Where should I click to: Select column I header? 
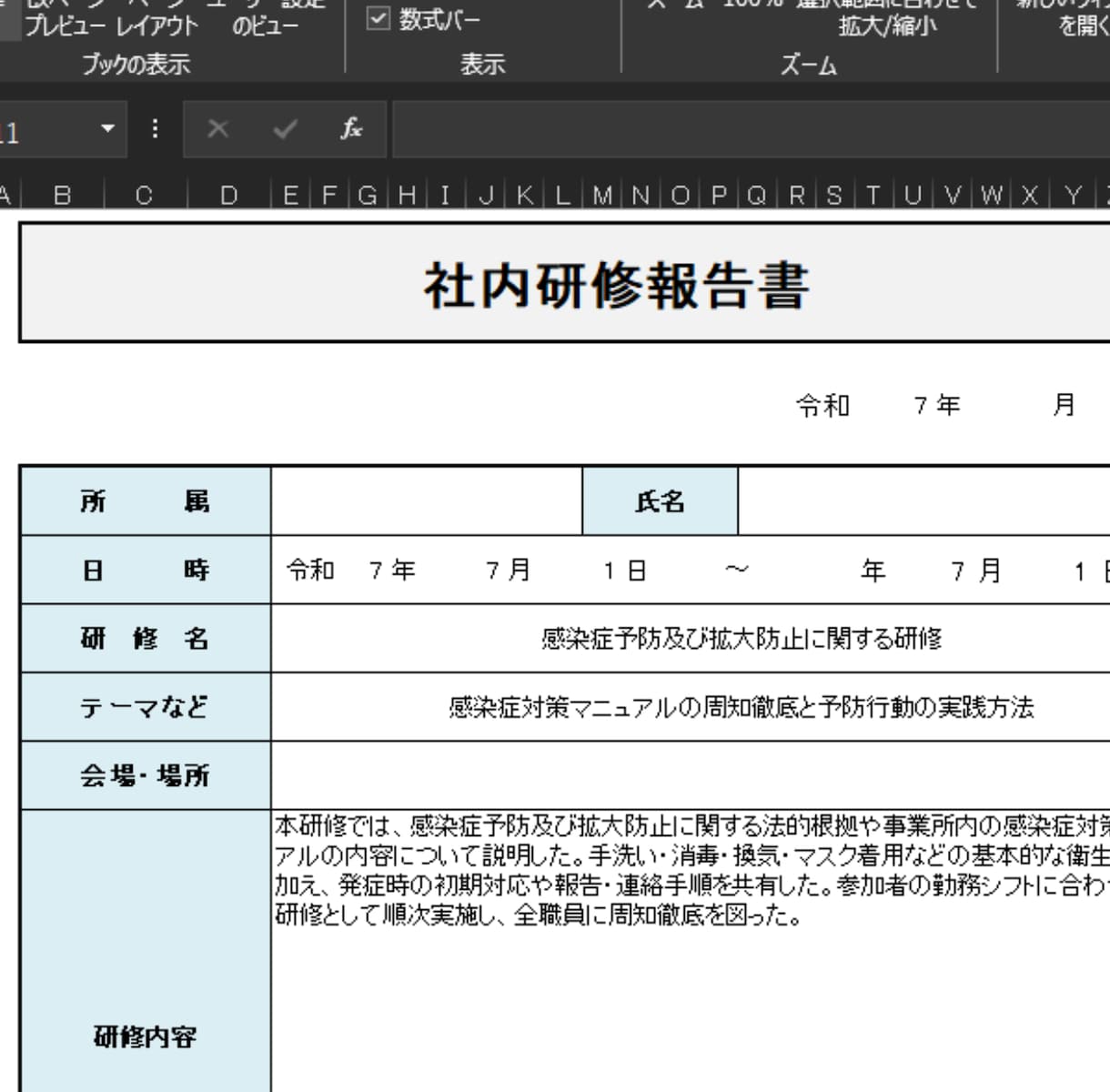445,195
